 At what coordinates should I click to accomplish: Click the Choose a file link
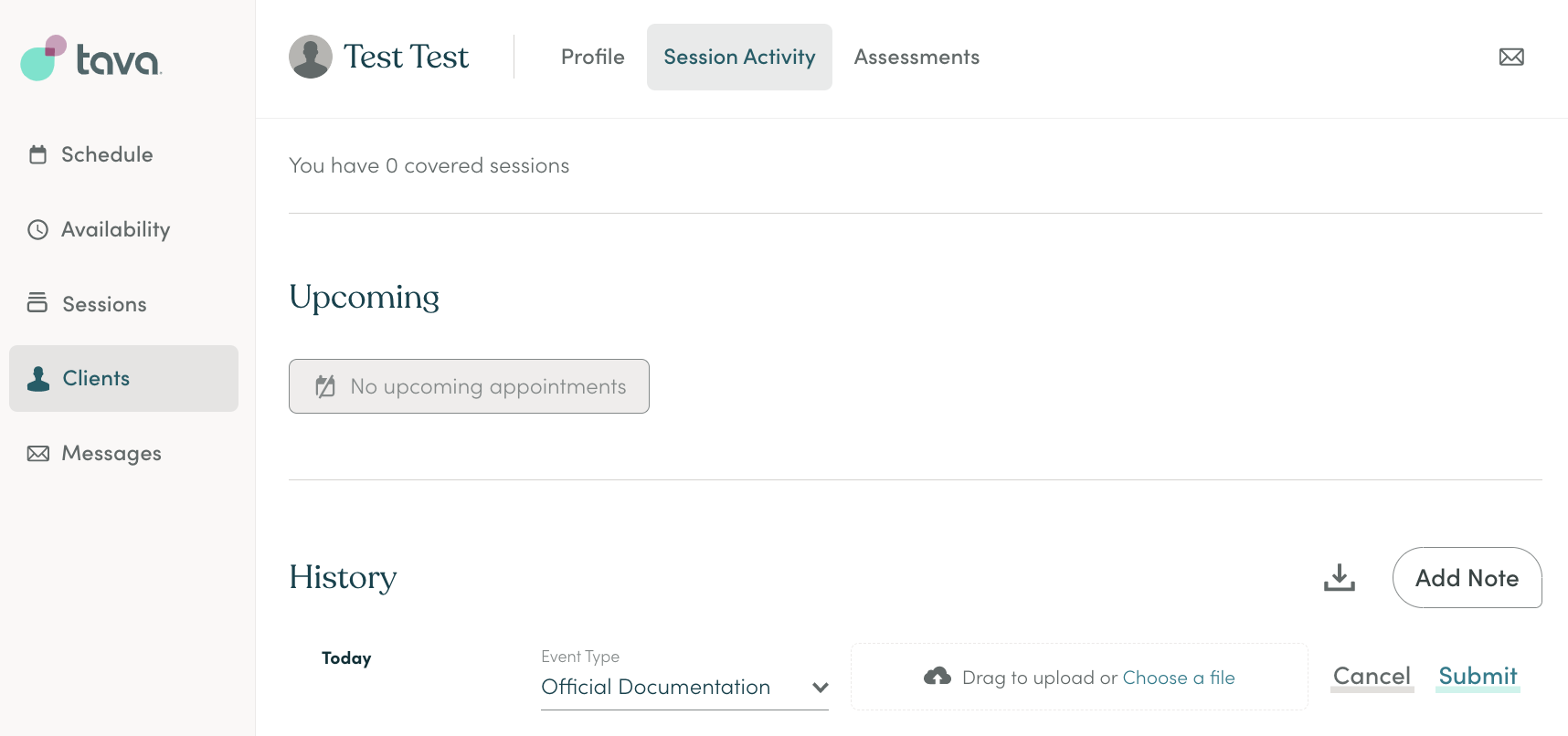(x=1179, y=678)
